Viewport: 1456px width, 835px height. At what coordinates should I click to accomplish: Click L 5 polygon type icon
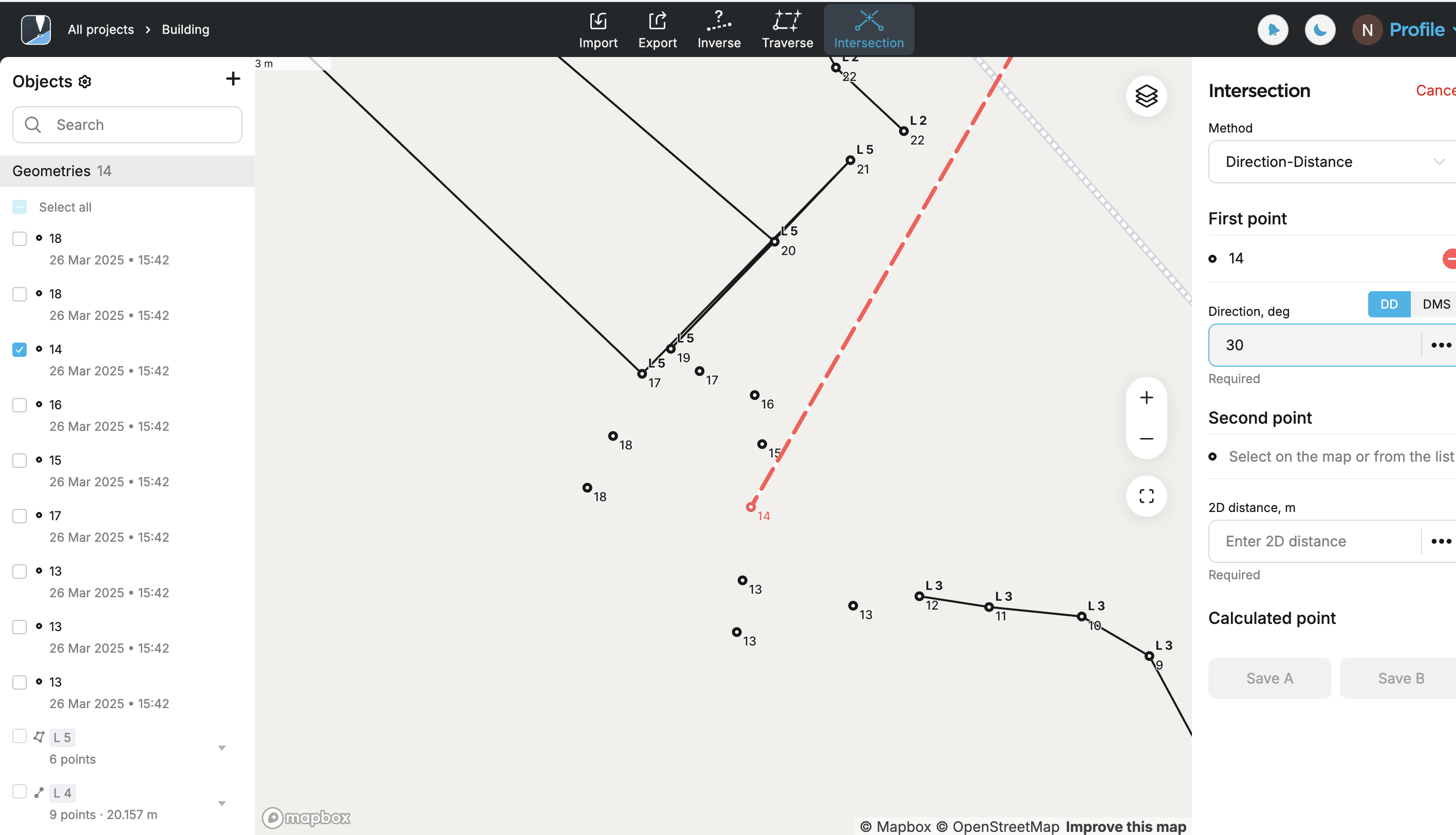pyautogui.click(x=39, y=737)
